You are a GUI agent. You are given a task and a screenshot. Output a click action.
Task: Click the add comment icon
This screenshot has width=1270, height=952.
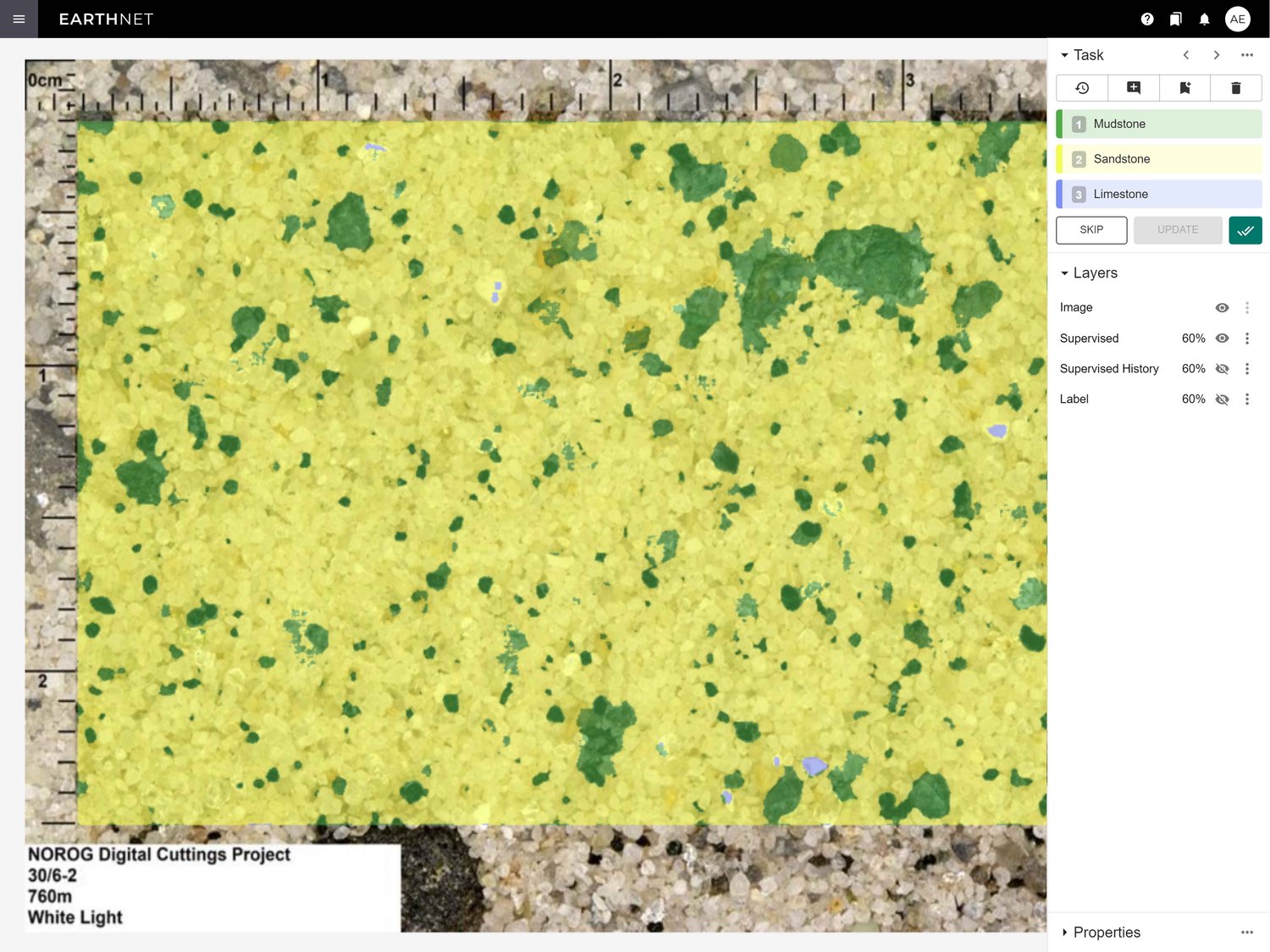tap(1134, 88)
